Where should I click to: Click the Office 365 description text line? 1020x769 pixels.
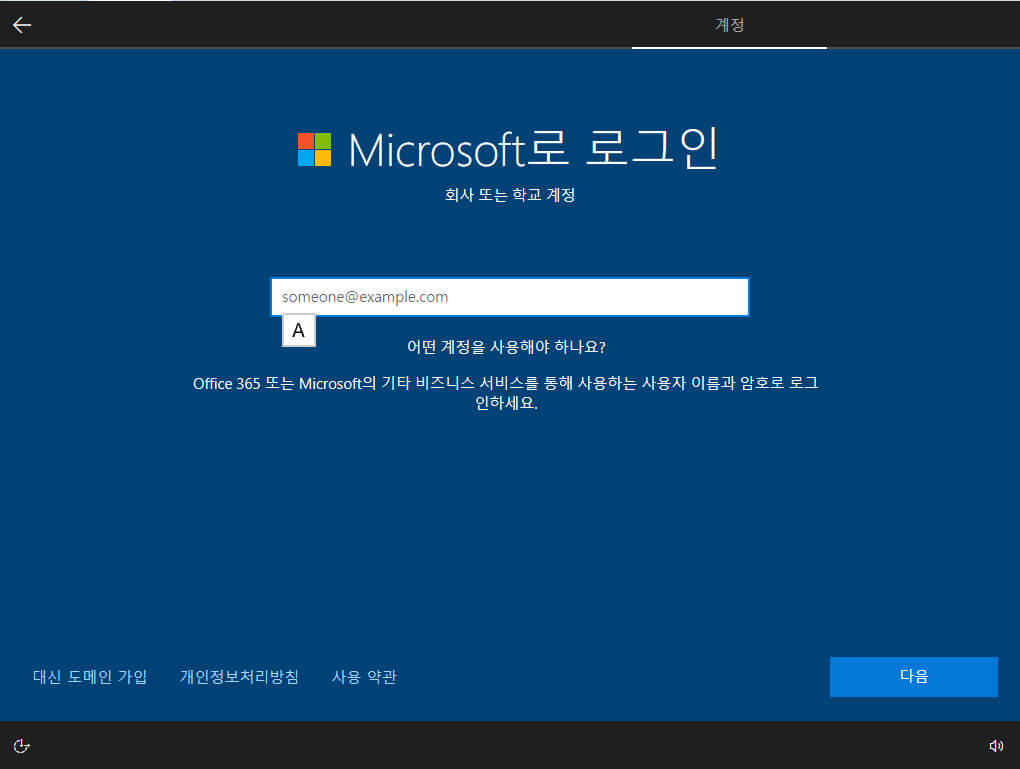[505, 383]
